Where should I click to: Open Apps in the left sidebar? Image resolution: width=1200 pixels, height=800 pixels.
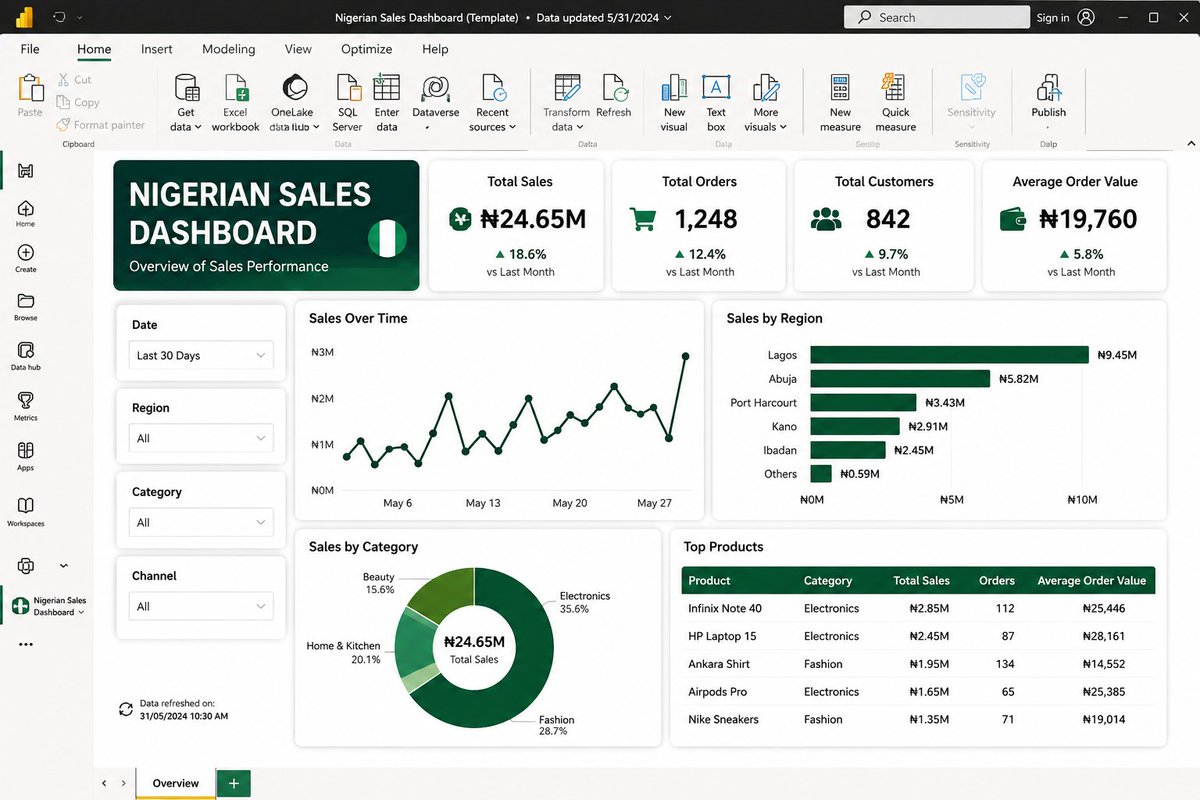pyautogui.click(x=26, y=457)
